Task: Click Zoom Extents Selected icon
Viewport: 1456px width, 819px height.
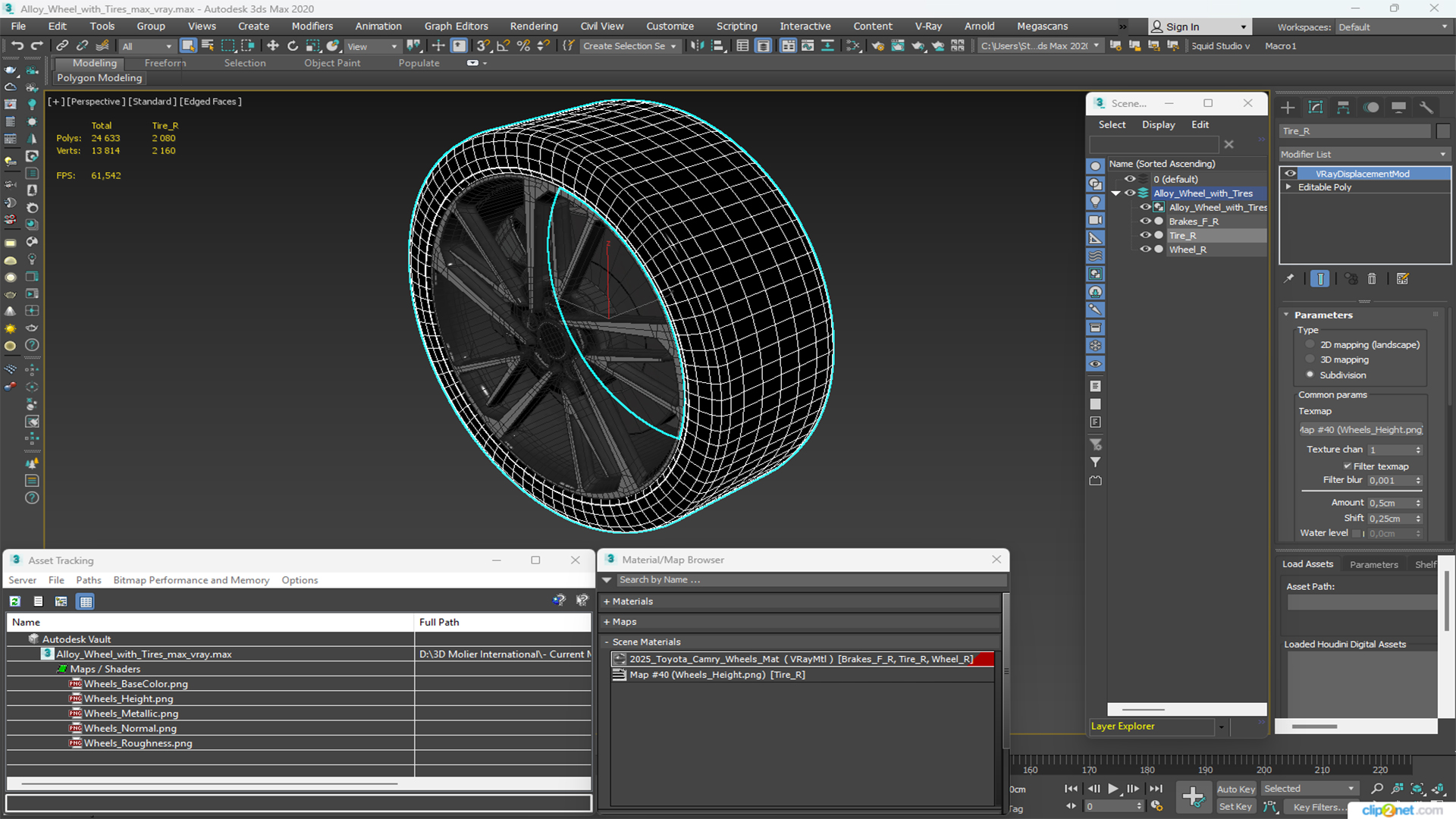Action: coord(1417,789)
